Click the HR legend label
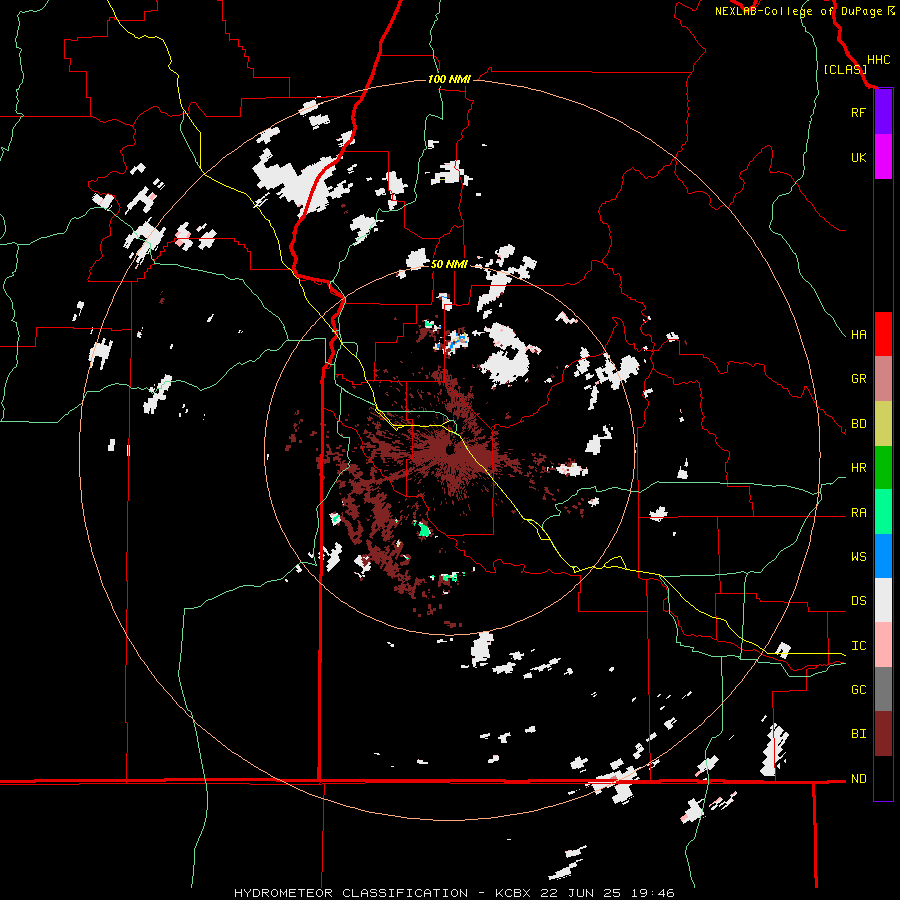 pyautogui.click(x=858, y=468)
